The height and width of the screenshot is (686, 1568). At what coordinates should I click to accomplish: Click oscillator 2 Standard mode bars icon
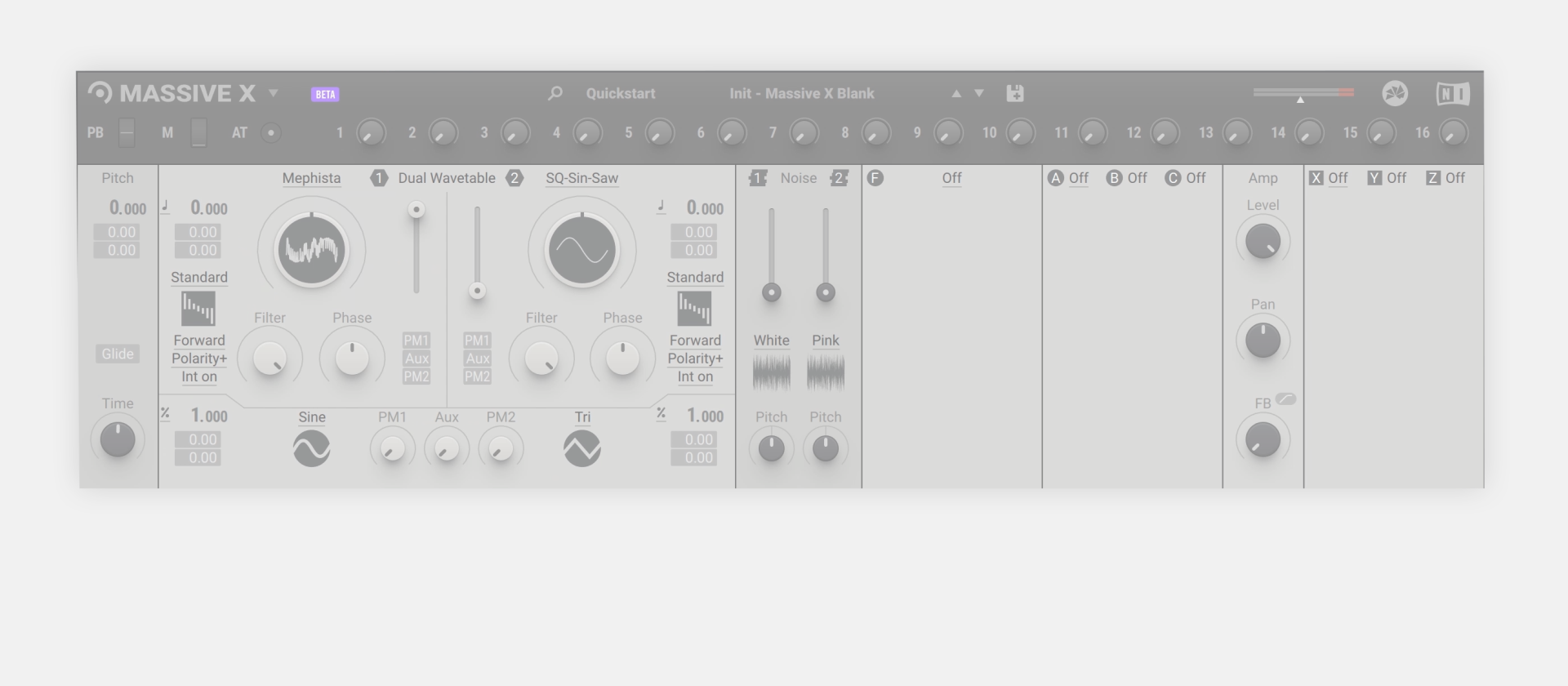click(694, 309)
